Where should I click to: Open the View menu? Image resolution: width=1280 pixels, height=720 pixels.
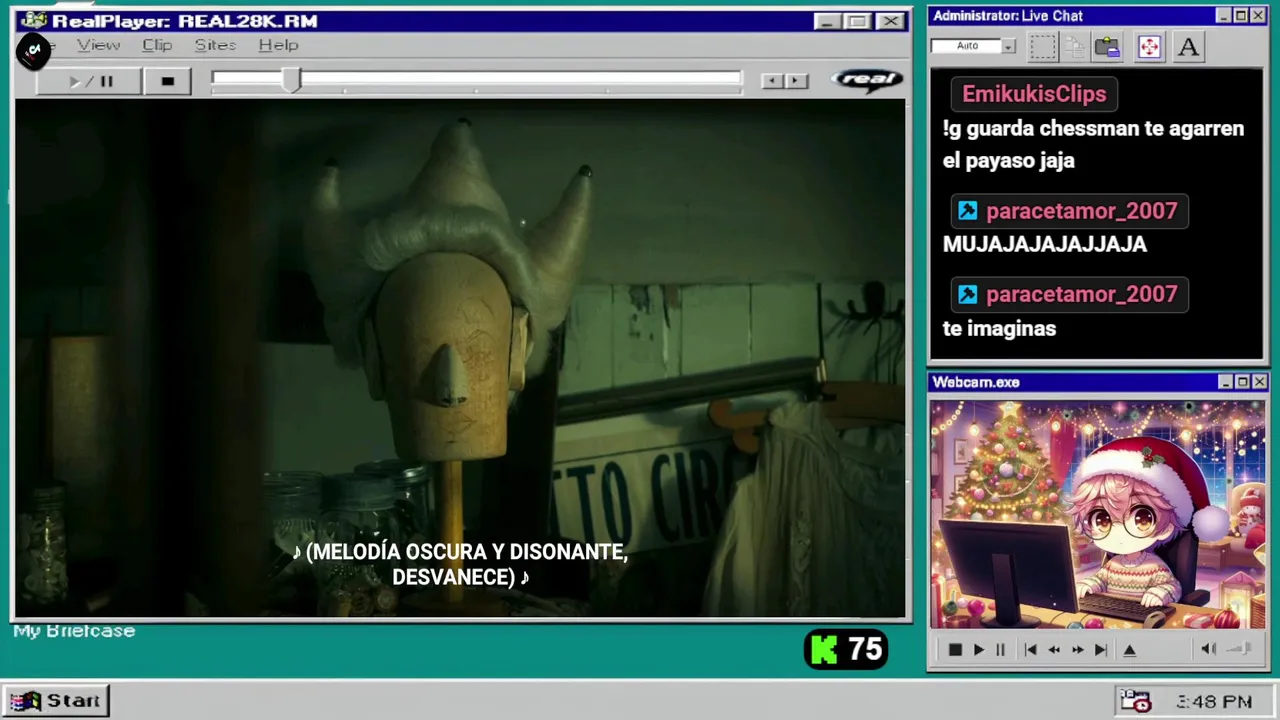[x=98, y=45]
